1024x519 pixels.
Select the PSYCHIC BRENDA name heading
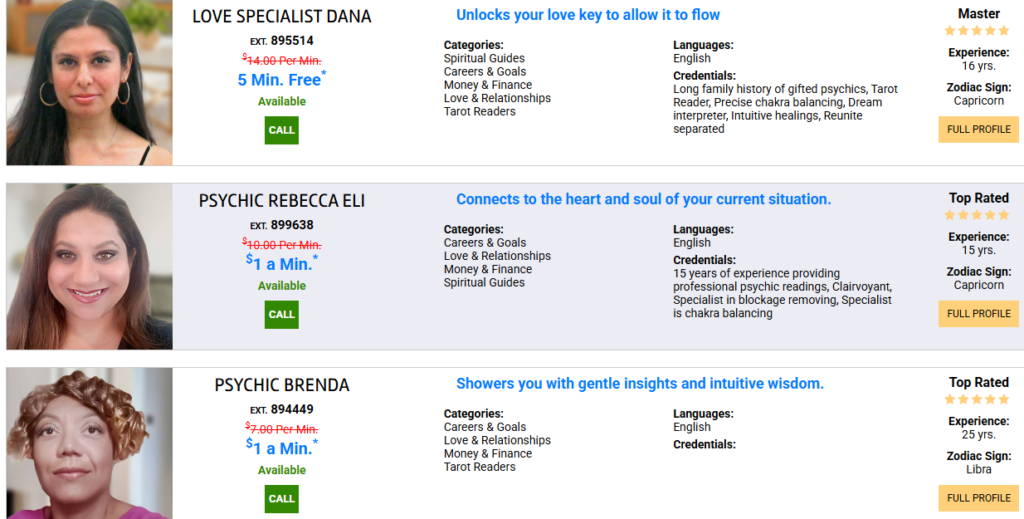pyautogui.click(x=282, y=385)
